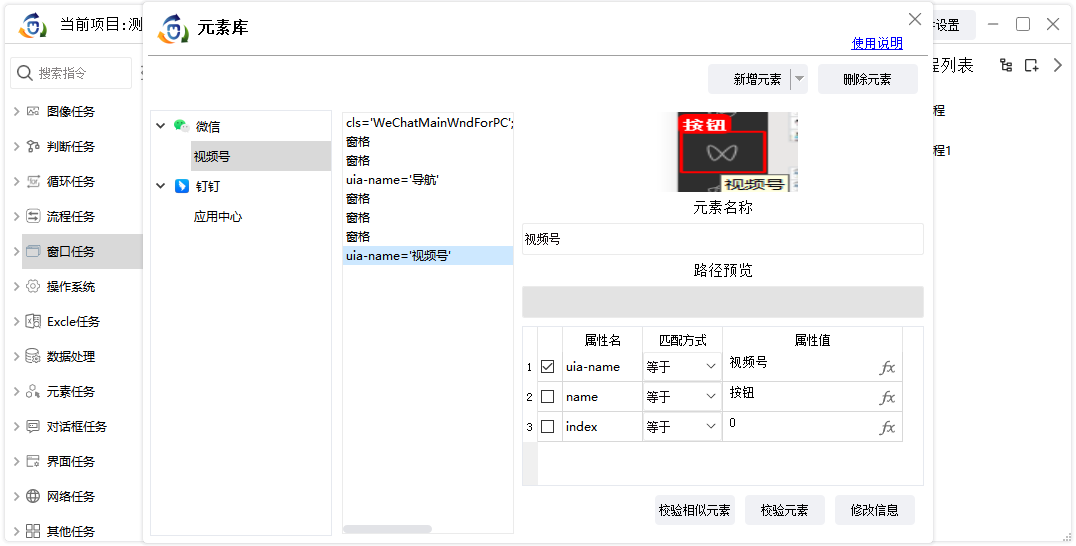Click the horizontal scrollbar in path list
Viewport: 1076px width, 546px height.
tap(388, 529)
